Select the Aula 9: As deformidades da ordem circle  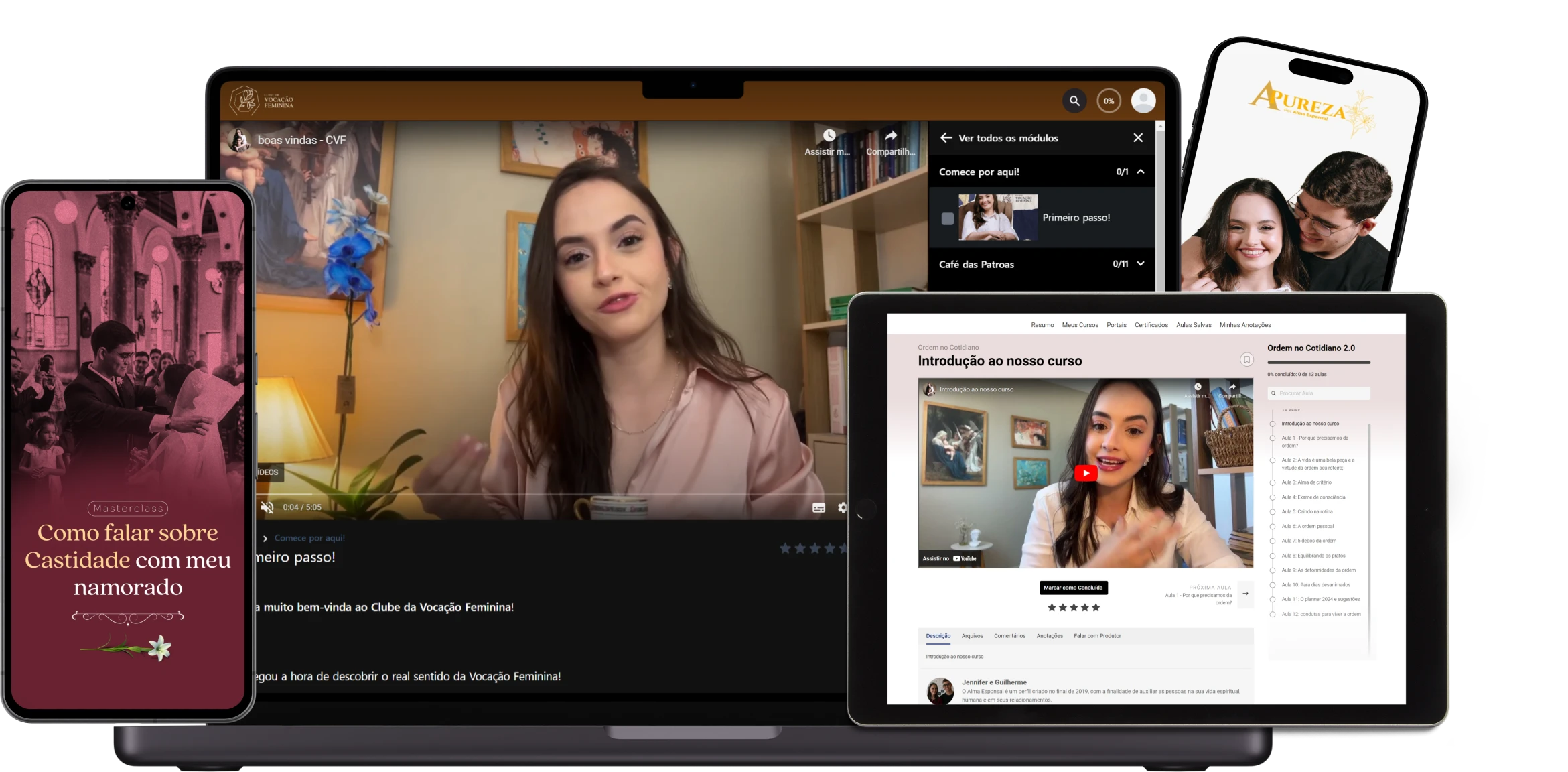click(1272, 570)
